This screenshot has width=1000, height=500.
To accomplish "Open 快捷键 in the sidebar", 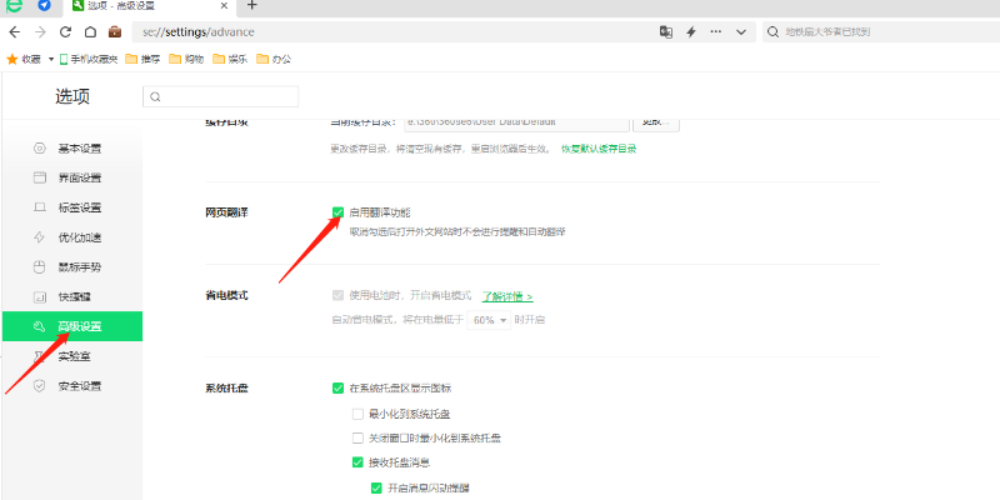I will tap(72, 297).
